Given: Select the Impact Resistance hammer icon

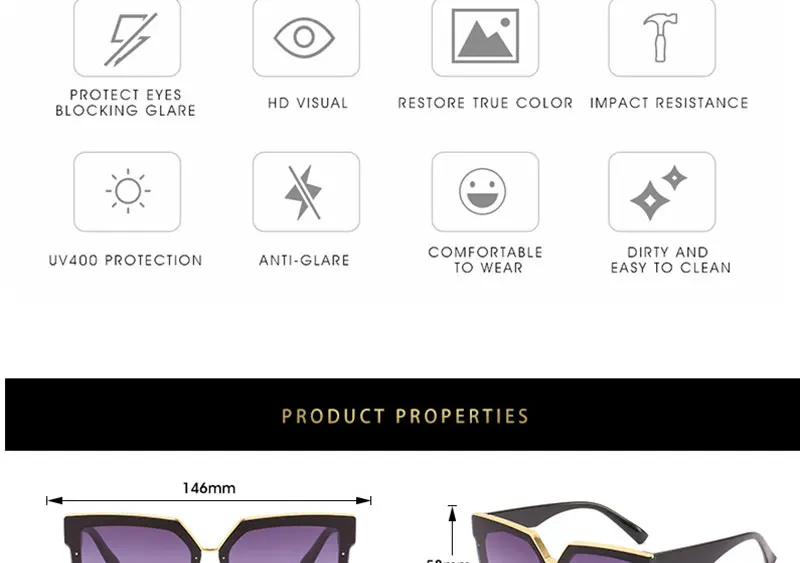Looking at the screenshot, I should 662,38.
